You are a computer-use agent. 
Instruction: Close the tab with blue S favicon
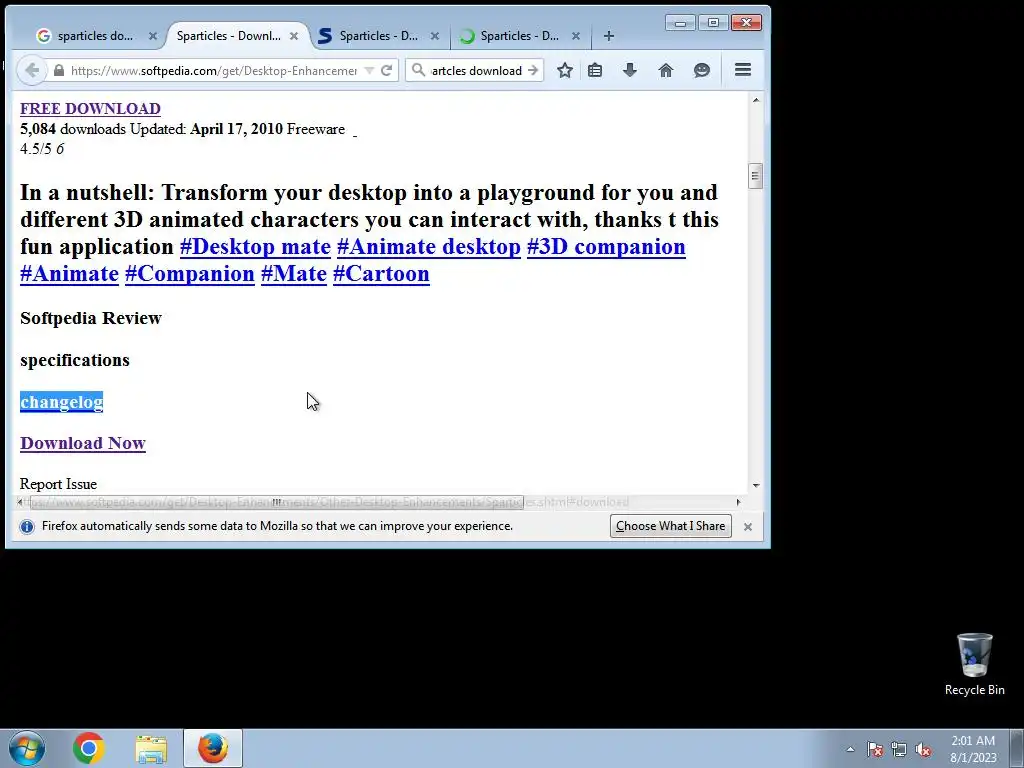pyautogui.click(x=435, y=36)
